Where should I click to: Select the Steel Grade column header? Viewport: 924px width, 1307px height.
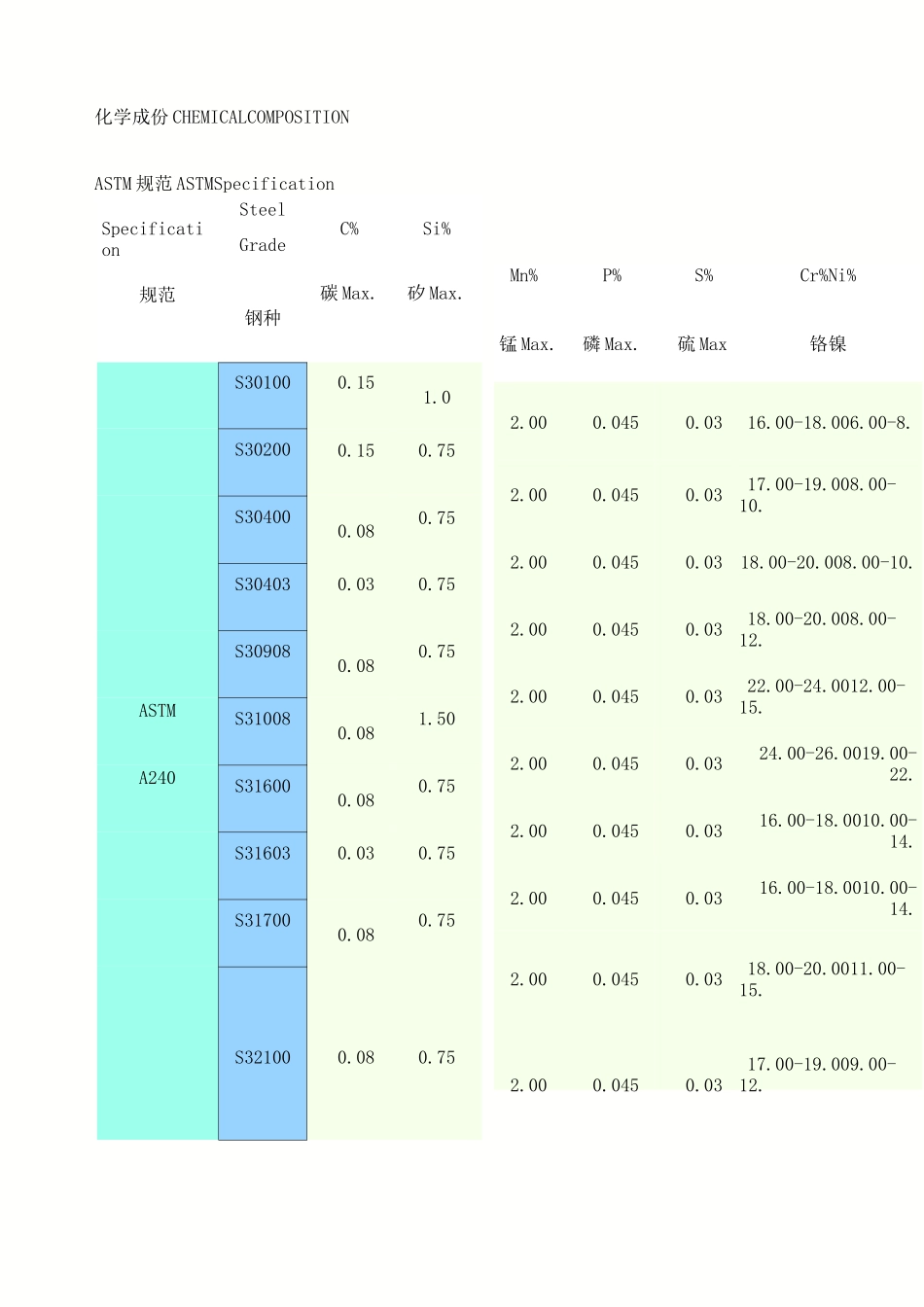click(263, 228)
